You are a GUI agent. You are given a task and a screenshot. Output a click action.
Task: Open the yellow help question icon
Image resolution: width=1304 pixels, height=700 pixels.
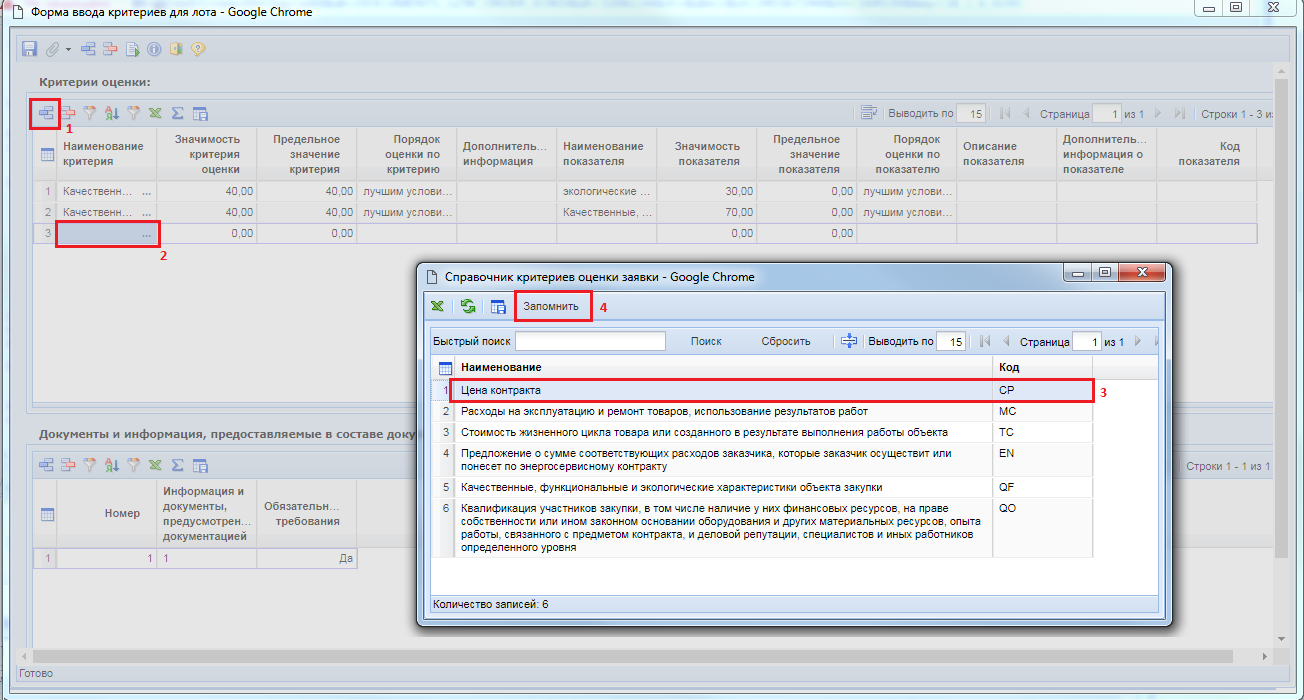[198, 48]
